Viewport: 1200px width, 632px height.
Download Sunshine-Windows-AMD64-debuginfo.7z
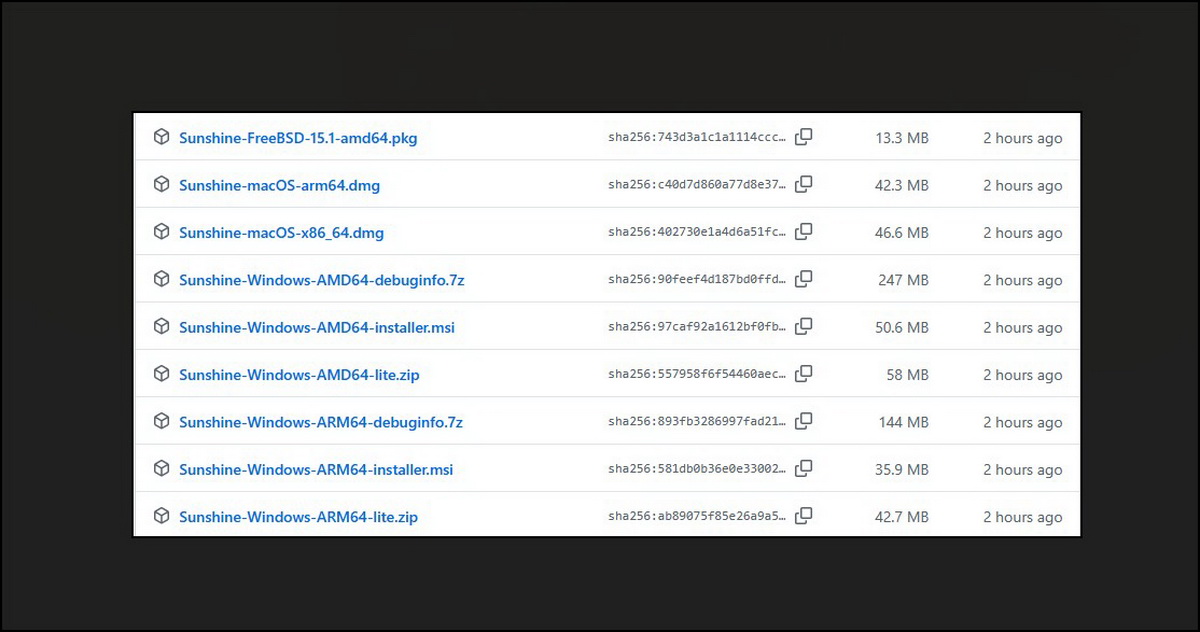click(x=322, y=280)
